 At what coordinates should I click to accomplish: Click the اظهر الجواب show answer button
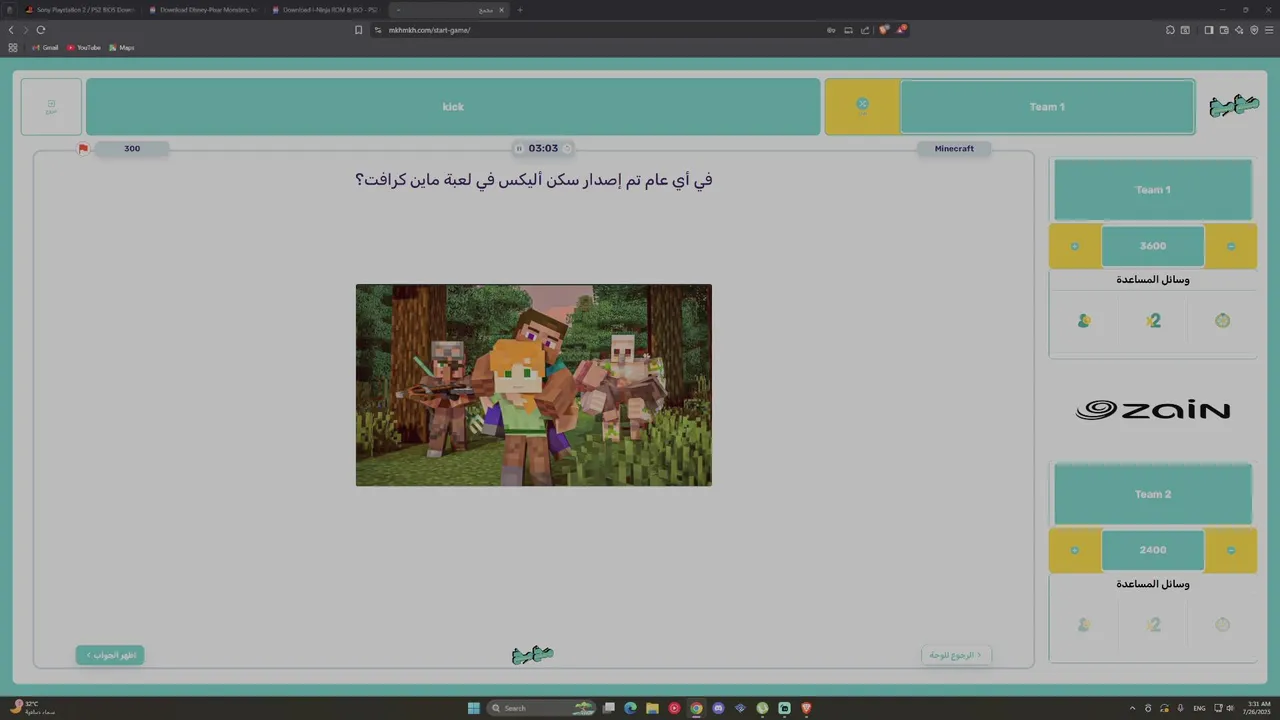click(110, 655)
